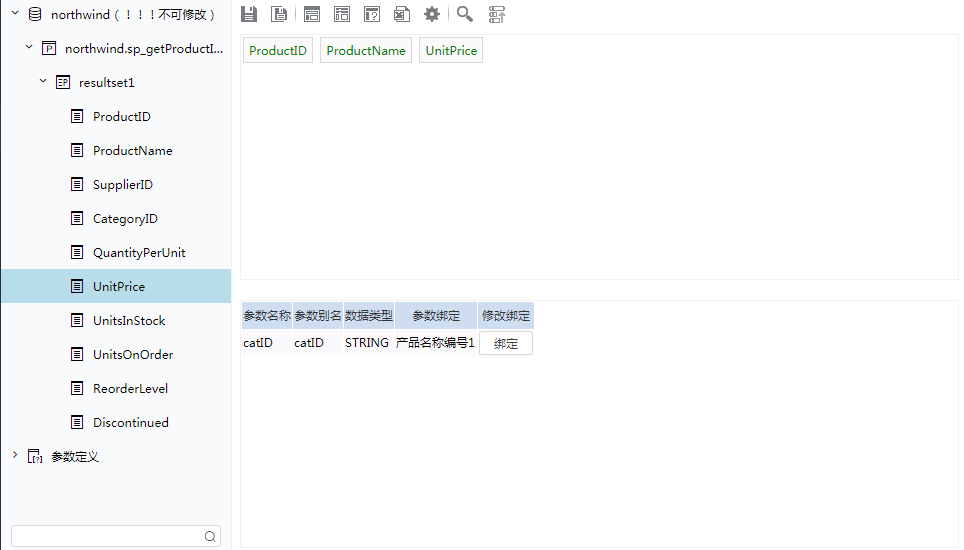
Task: Select ReorderLevel field in tree
Action: tap(130, 388)
